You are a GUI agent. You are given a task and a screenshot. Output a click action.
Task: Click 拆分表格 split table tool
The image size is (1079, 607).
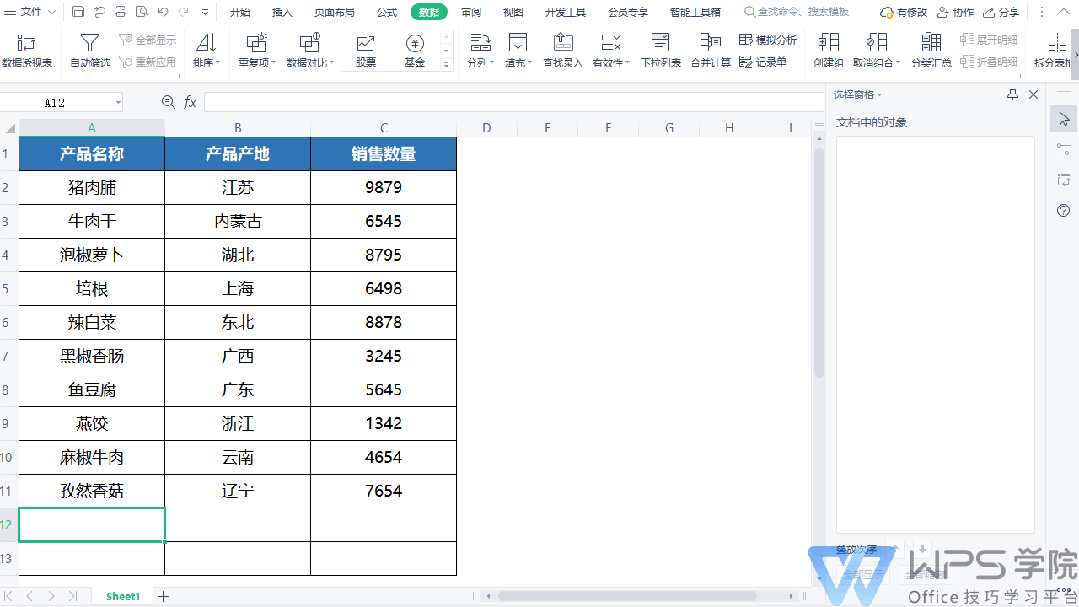pos(1053,51)
